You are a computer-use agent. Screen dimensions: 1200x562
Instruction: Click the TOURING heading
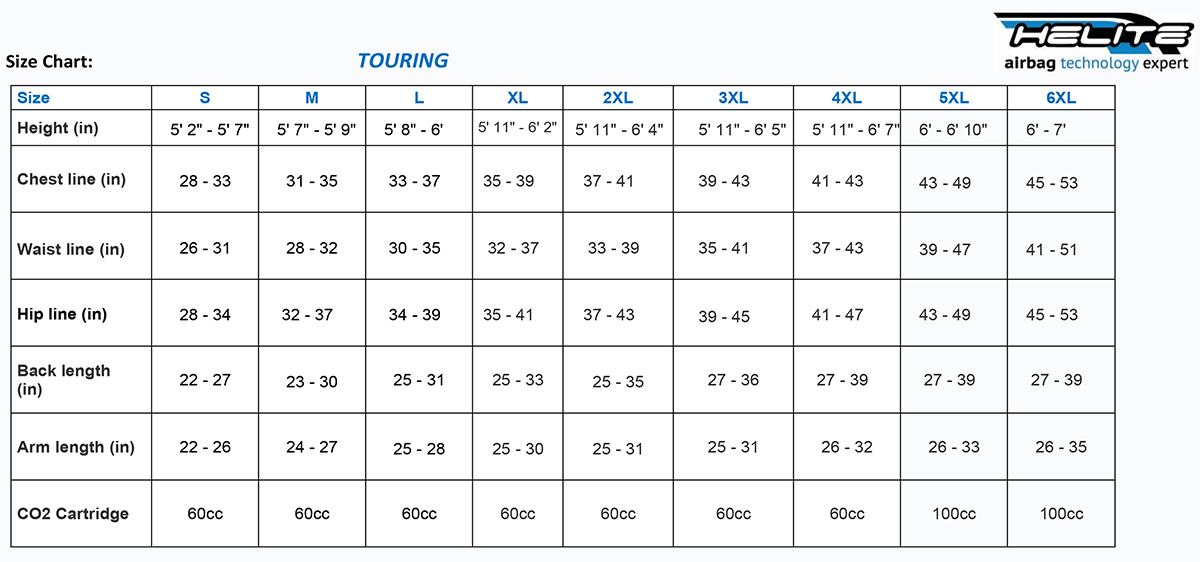click(x=403, y=61)
